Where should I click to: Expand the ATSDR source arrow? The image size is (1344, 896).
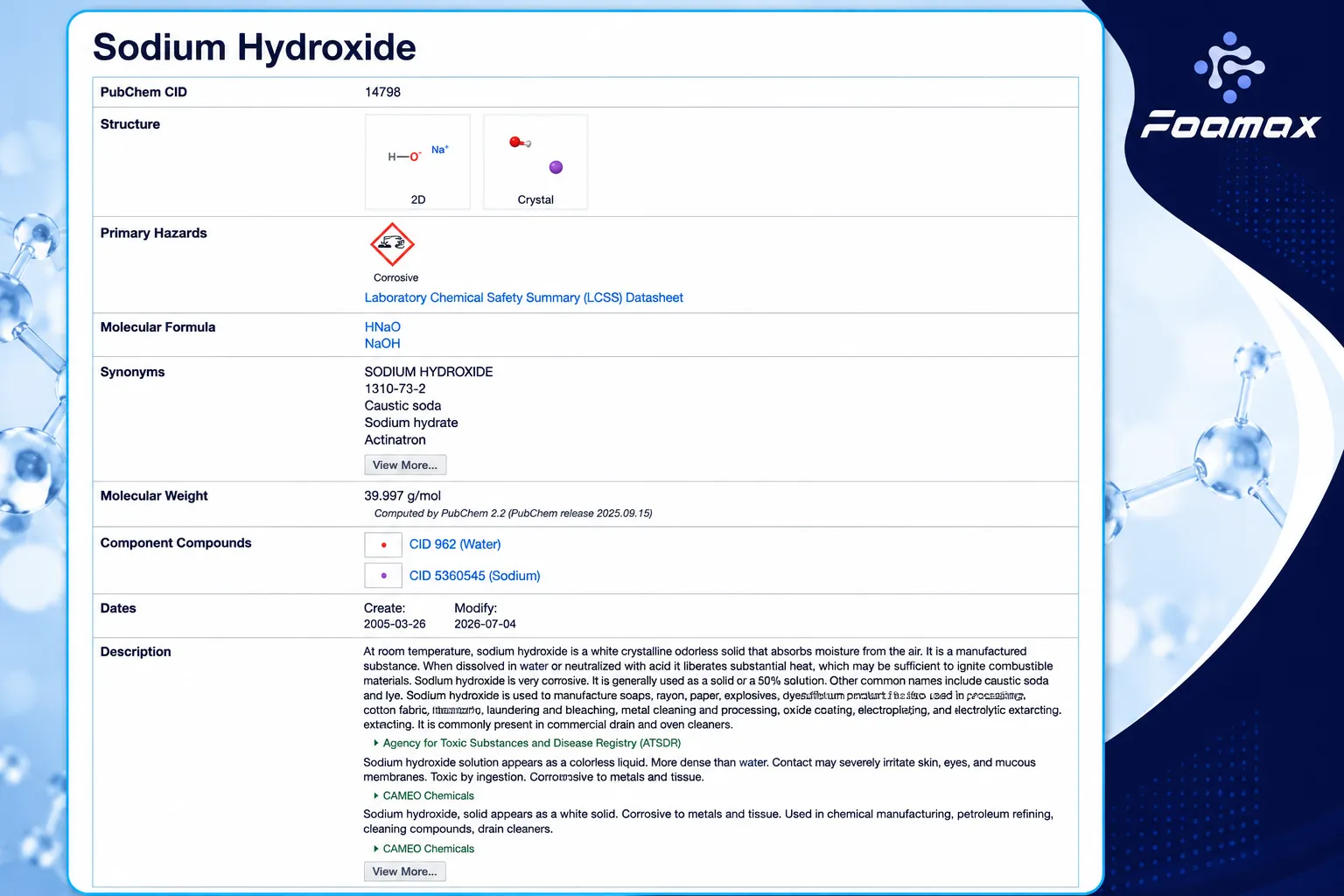376,743
